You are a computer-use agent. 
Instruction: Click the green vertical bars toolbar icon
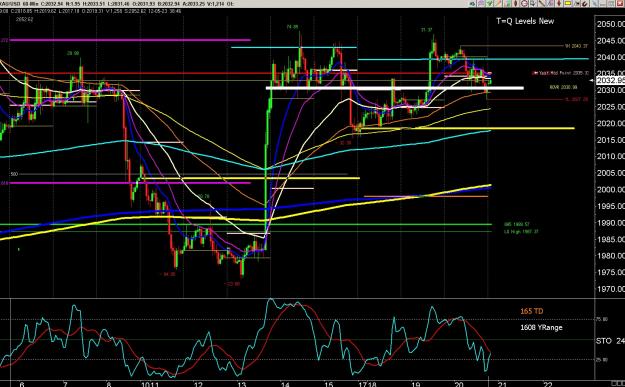click(x=507, y=4)
